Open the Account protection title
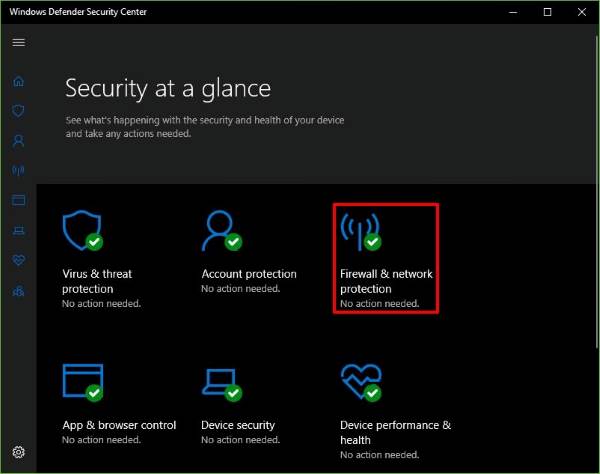 (249, 274)
